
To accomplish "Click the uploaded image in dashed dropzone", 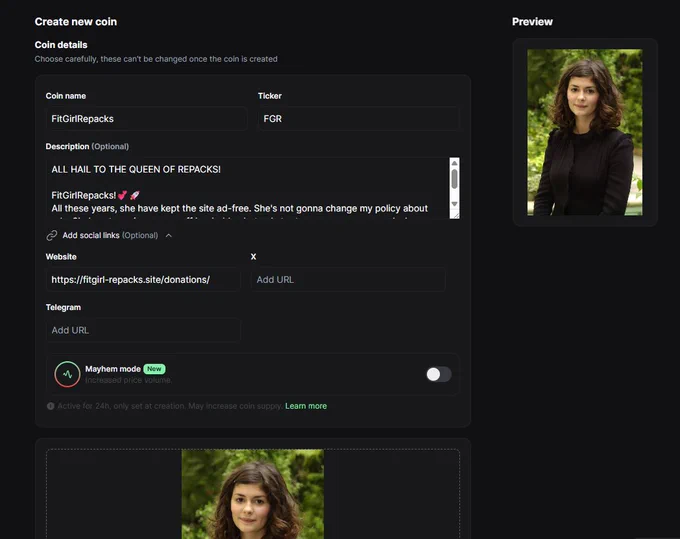I will pyautogui.click(x=252, y=494).
